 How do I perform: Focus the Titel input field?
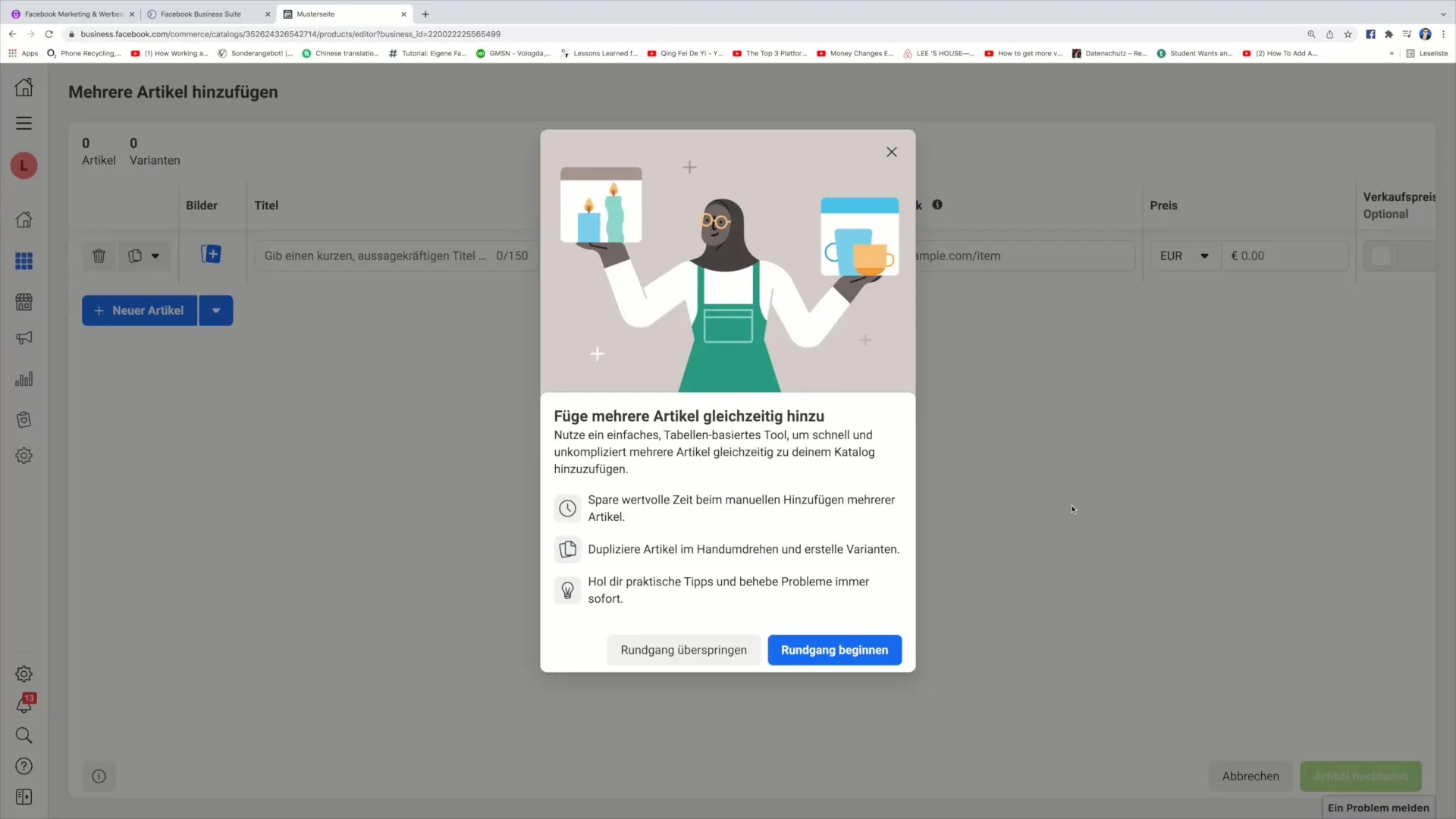396,256
